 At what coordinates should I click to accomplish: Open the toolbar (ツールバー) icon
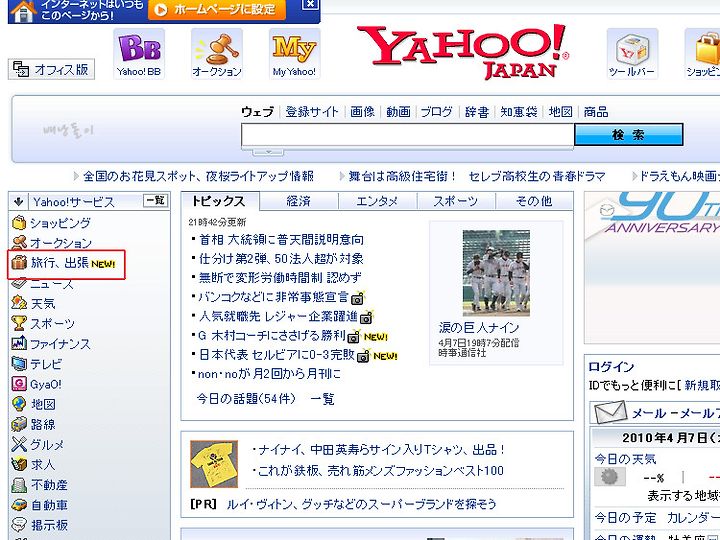pyautogui.click(x=632, y=54)
